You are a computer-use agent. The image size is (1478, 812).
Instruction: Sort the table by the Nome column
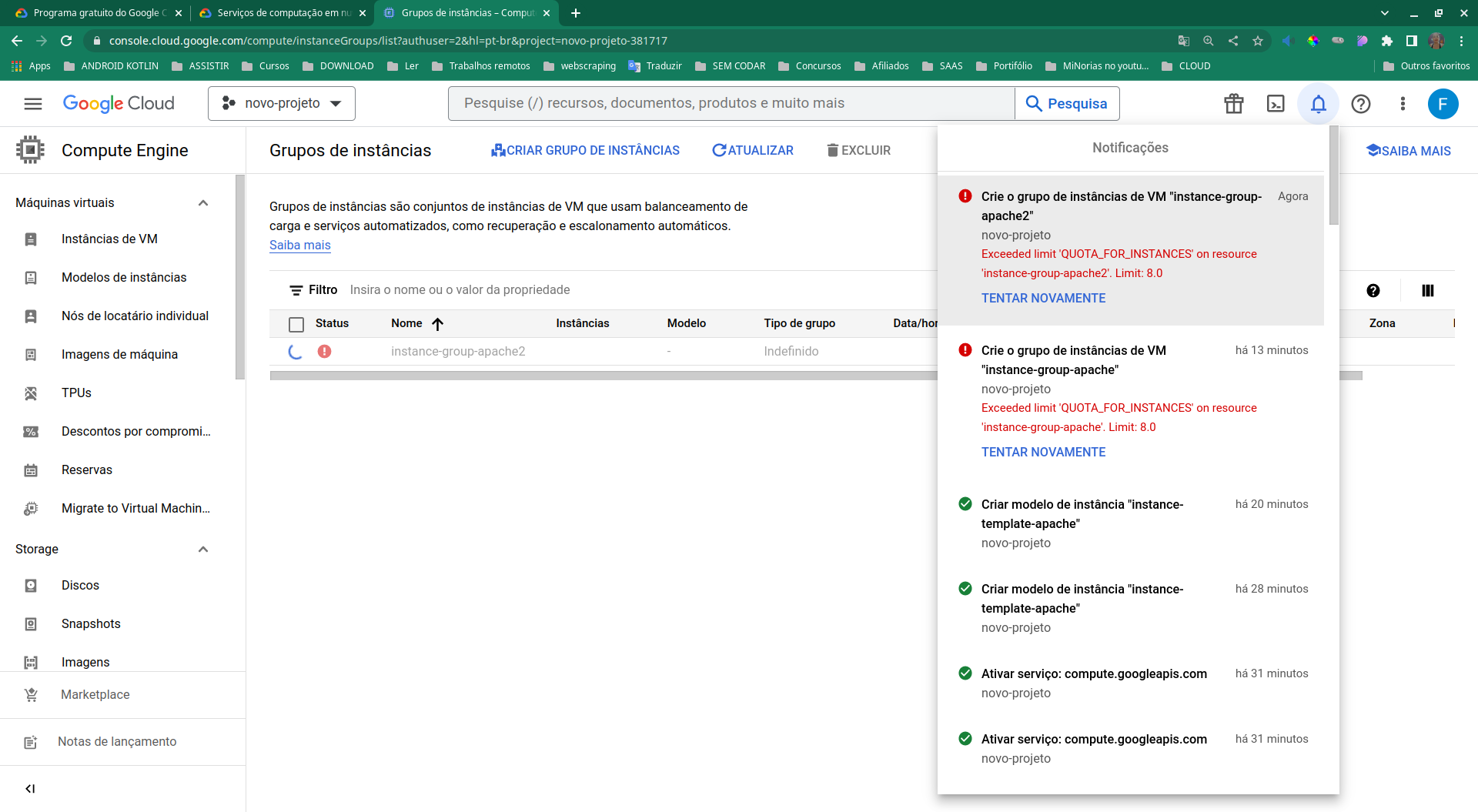tap(416, 324)
